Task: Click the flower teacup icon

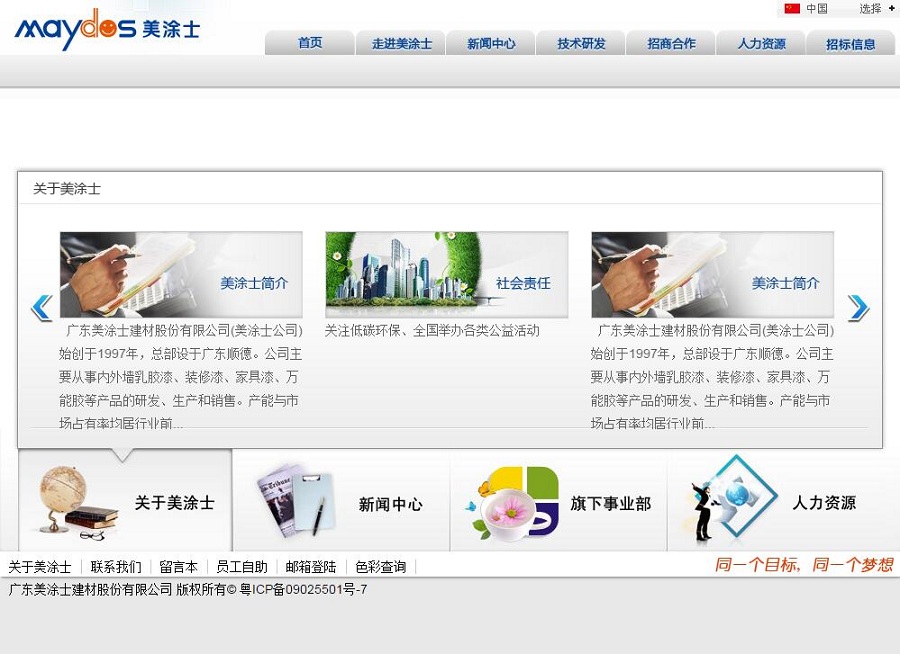Action: point(513,504)
